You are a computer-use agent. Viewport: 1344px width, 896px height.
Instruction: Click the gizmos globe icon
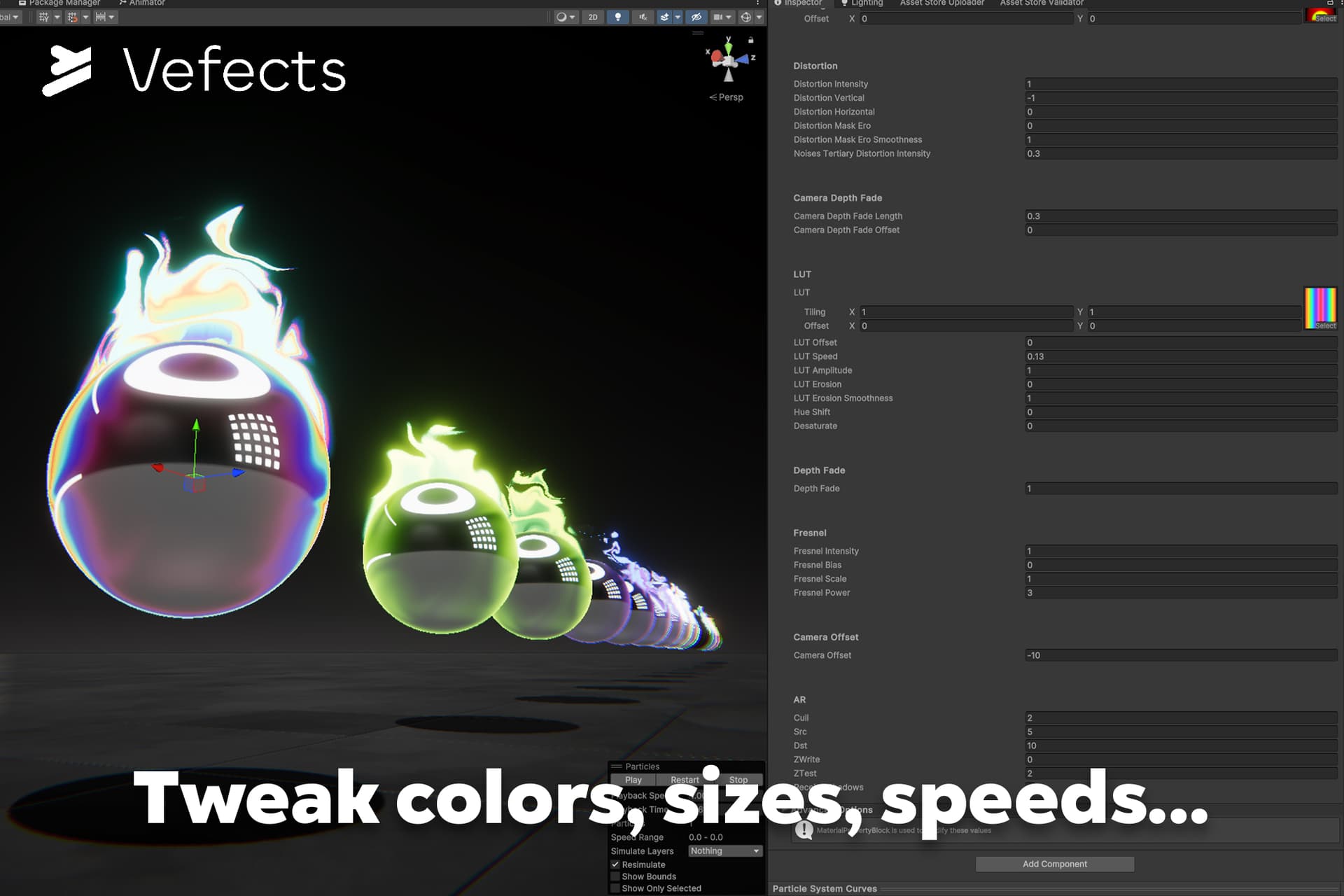point(746,17)
